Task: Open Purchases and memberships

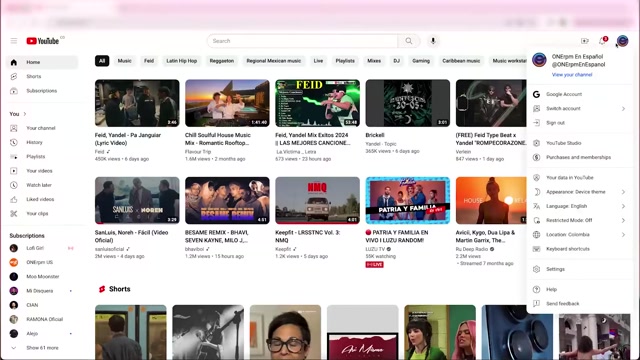Action: [x=580, y=158]
